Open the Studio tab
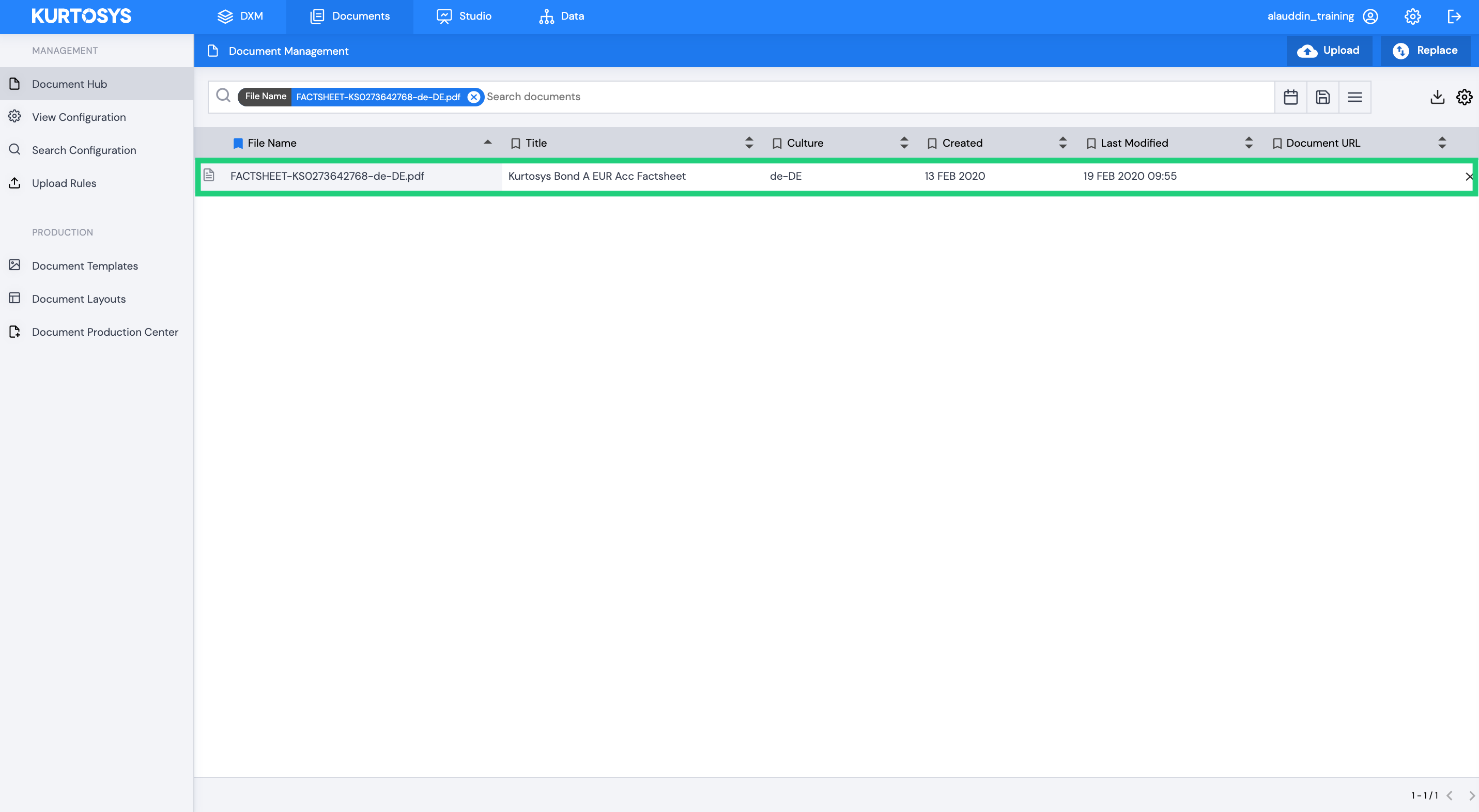 pos(464,16)
